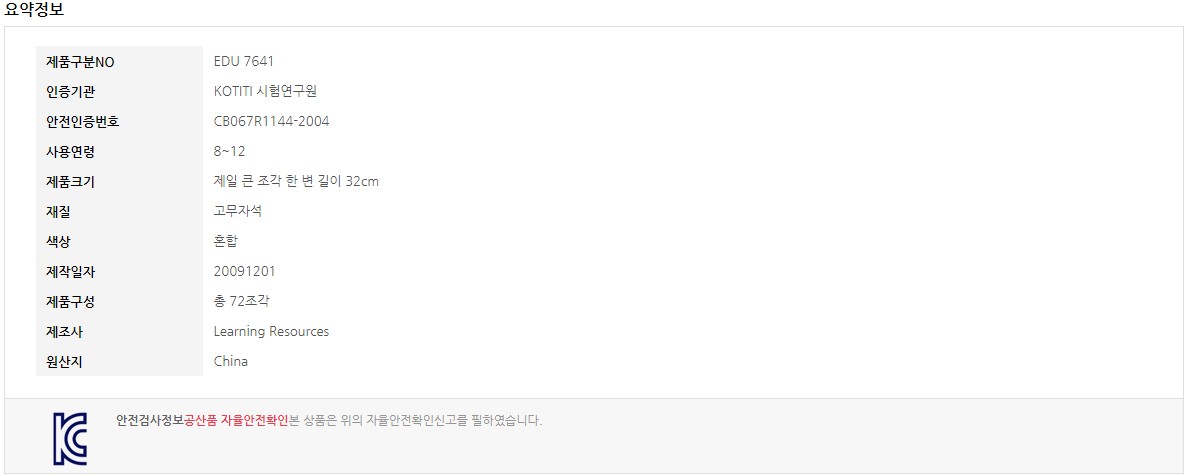The height and width of the screenshot is (476, 1187).
Task: Click the 색상 row label
Action: pyautogui.click(x=58, y=242)
